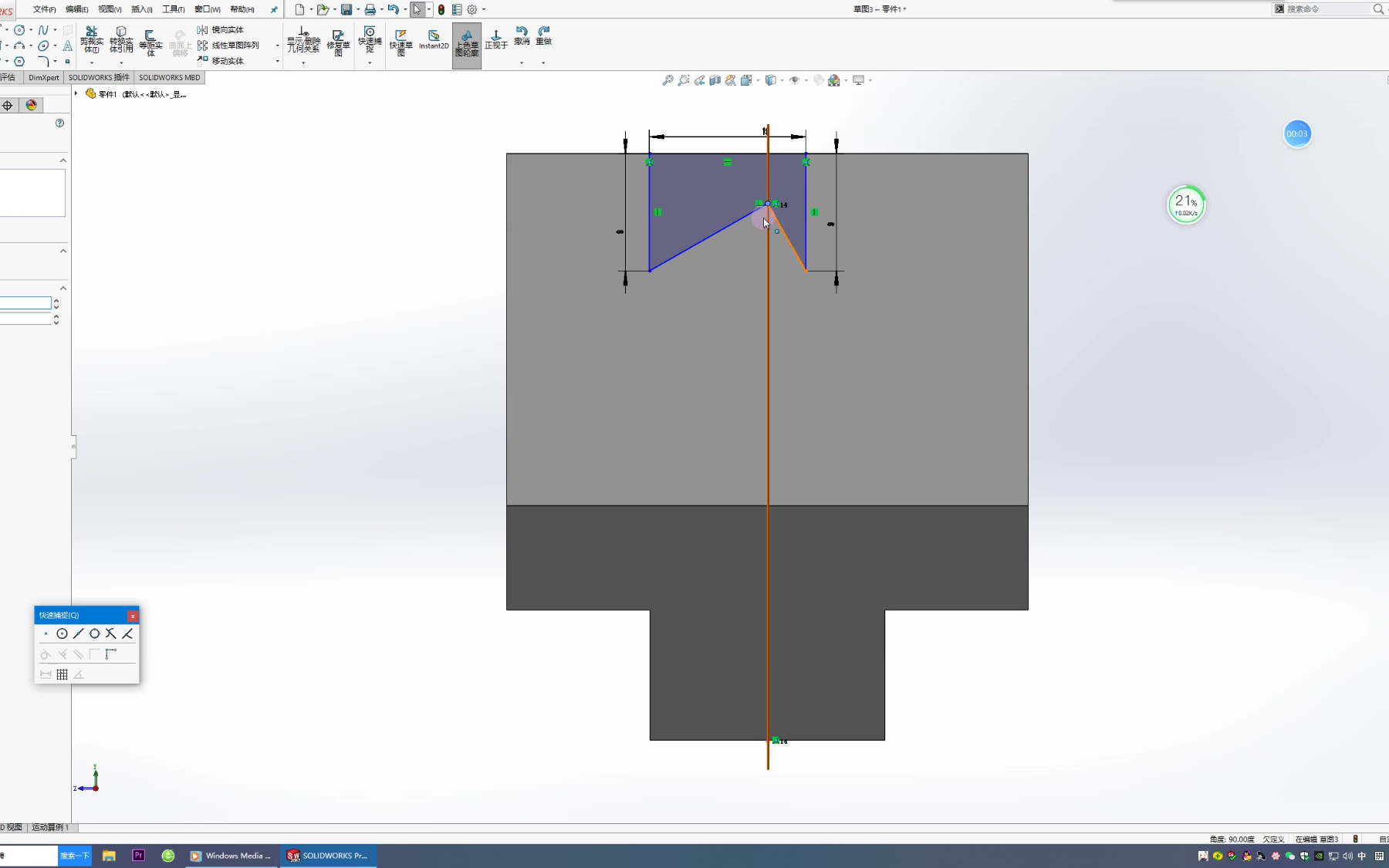The width and height of the screenshot is (1389, 868).
Task: Switch to the SOLIDWORKS MBD tab
Action: 169,77
